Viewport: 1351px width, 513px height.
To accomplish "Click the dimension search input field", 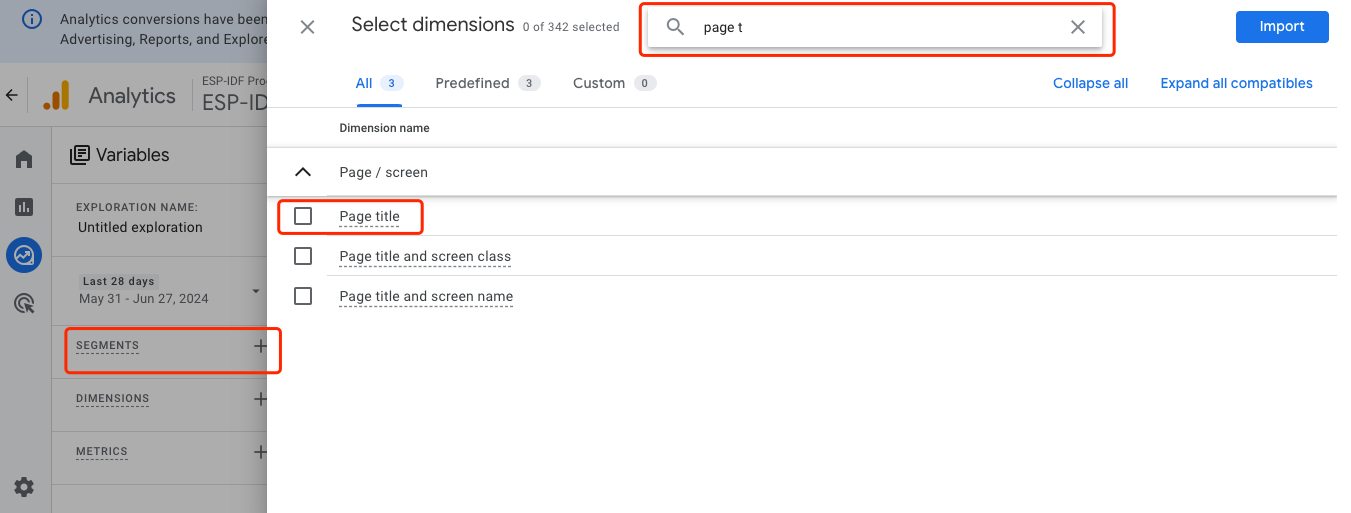I will click(880, 27).
